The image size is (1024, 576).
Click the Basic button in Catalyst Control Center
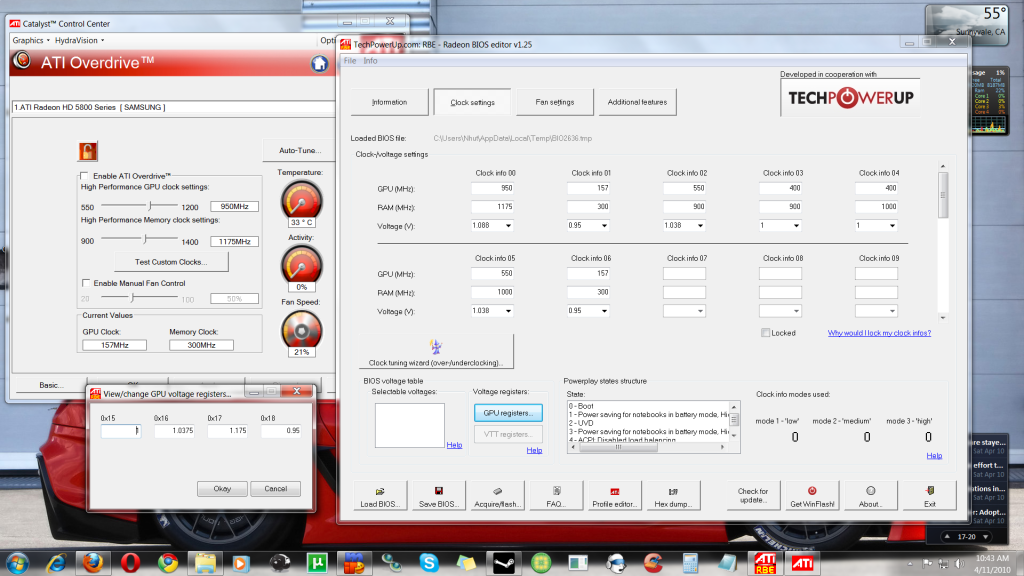click(x=51, y=385)
